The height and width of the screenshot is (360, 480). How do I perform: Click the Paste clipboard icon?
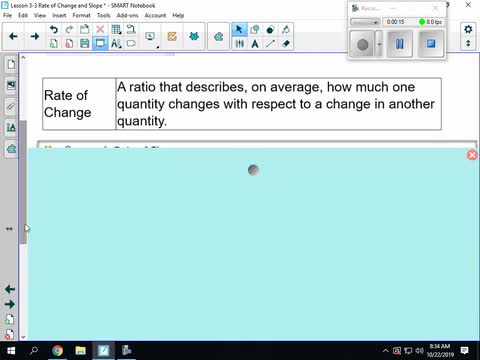[x=84, y=29]
